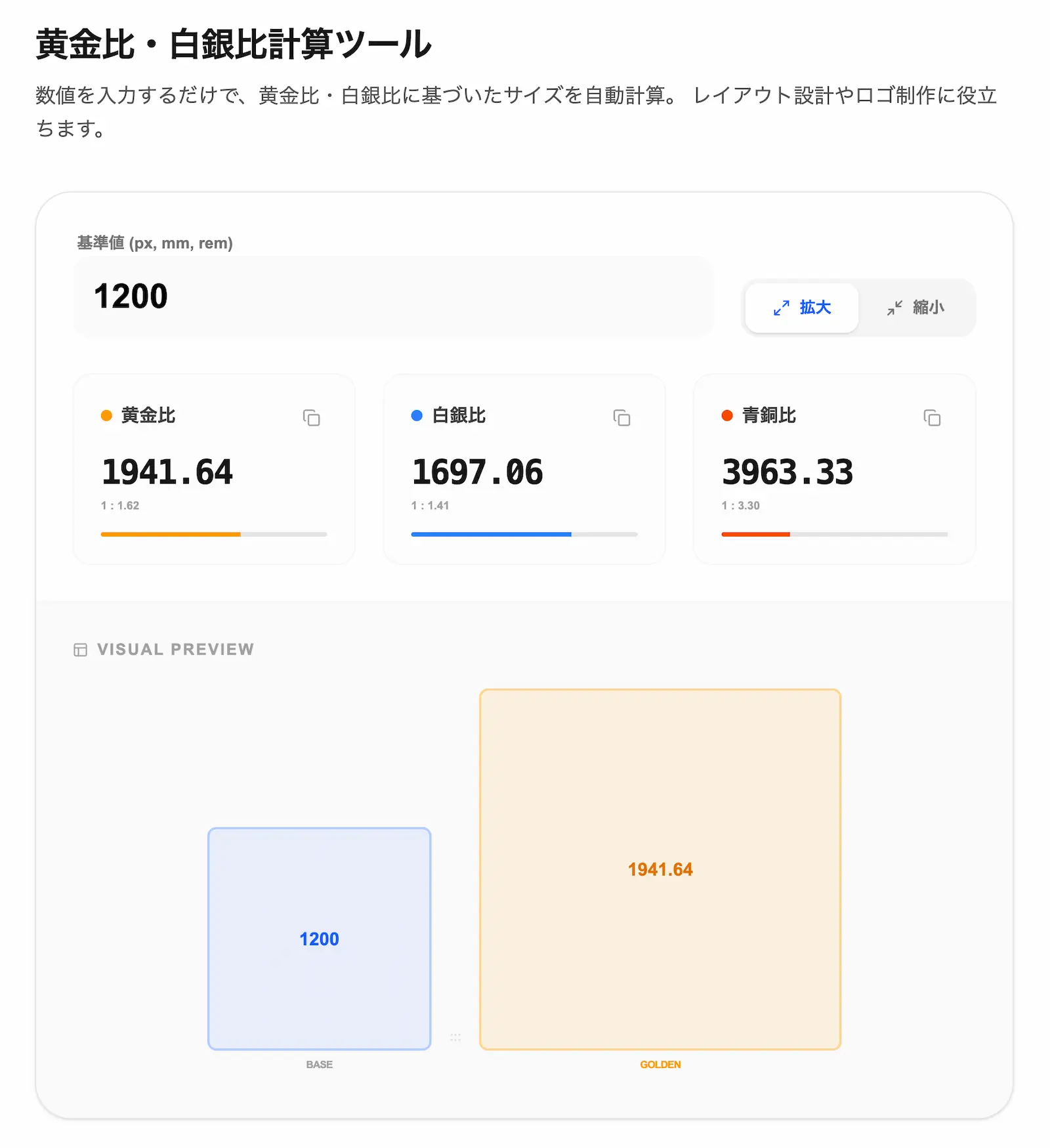Click the dotted grip between preview boxes
This screenshot has width=1050, height=1148.
tap(455, 1038)
